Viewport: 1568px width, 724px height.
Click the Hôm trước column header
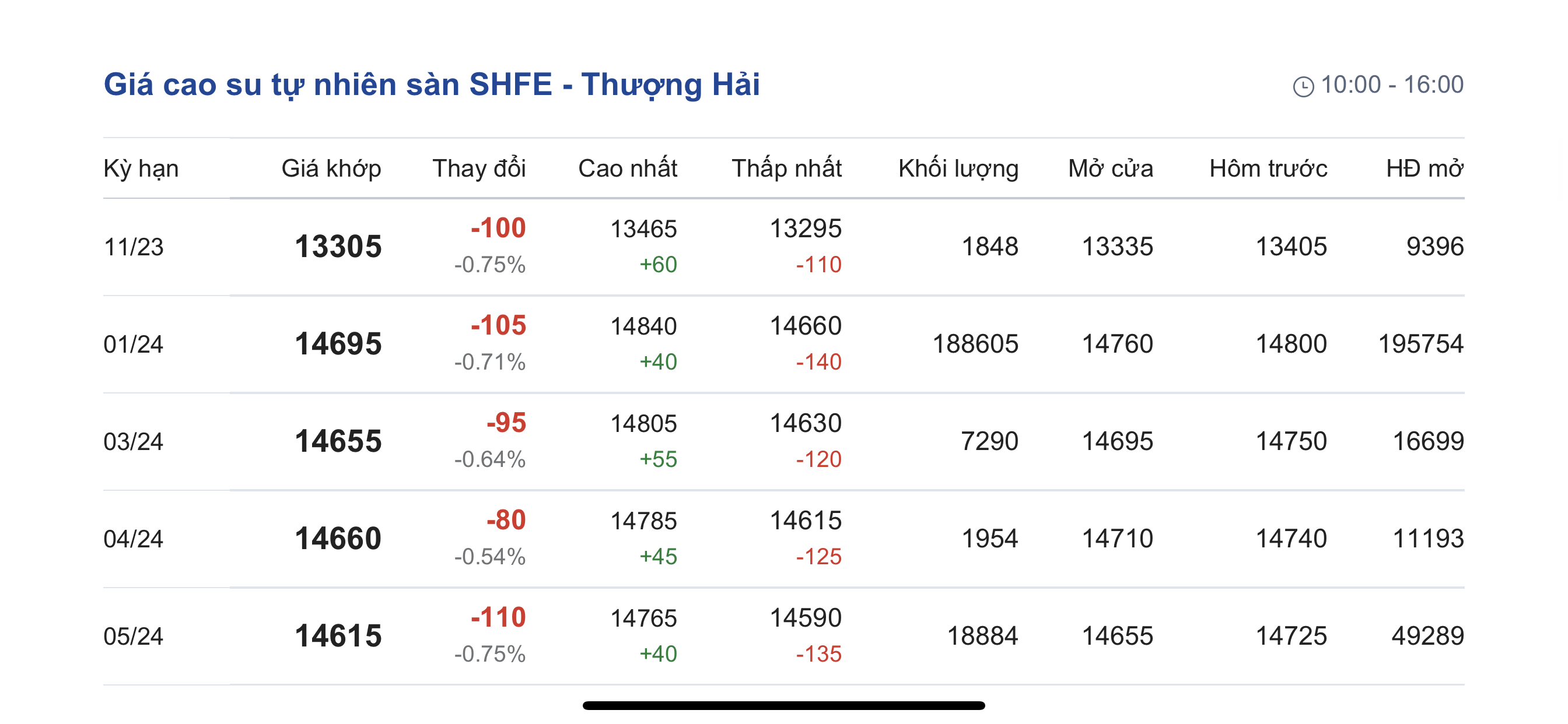coord(1268,168)
